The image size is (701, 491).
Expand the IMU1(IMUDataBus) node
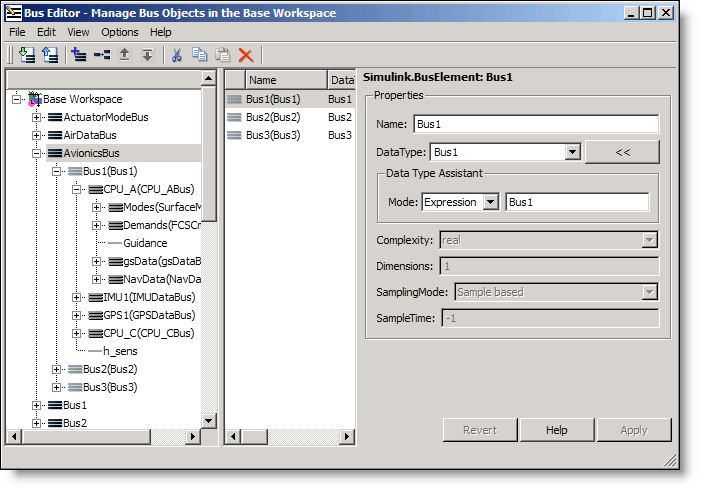77,297
